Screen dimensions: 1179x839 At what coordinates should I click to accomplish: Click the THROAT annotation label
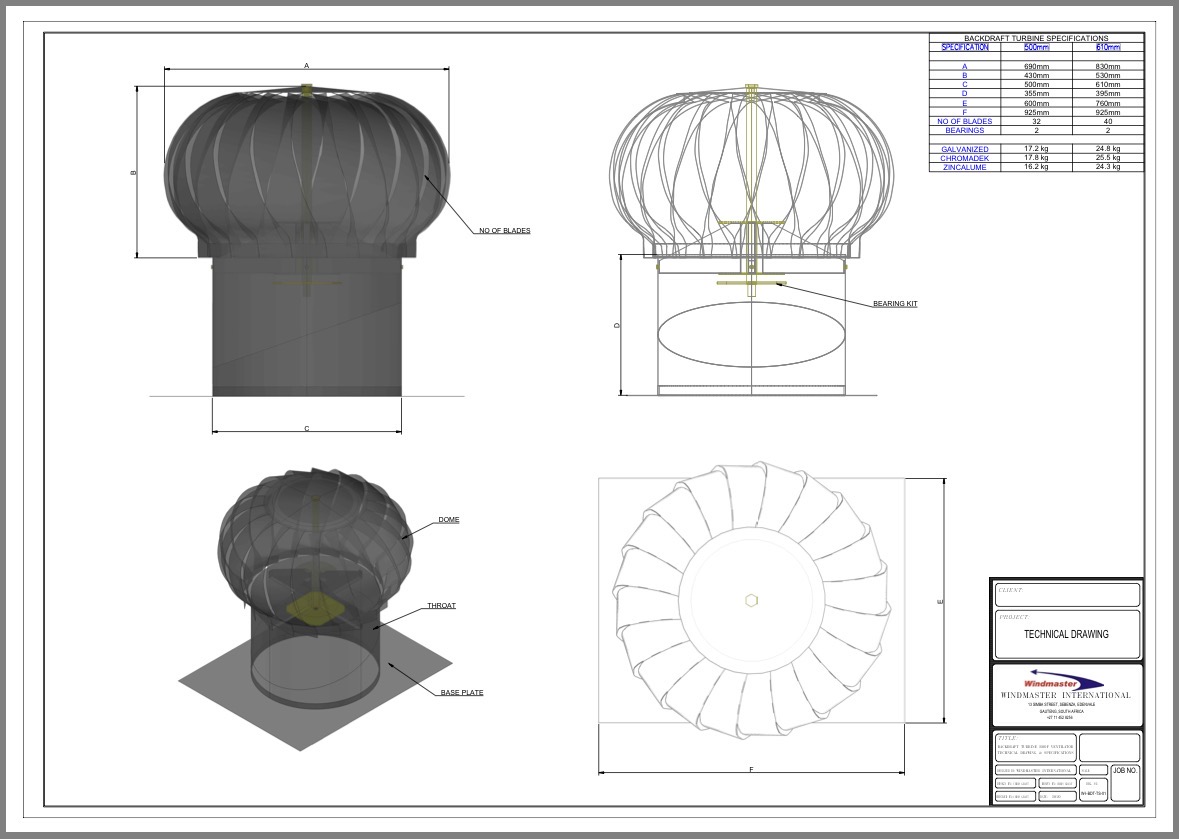click(x=441, y=606)
